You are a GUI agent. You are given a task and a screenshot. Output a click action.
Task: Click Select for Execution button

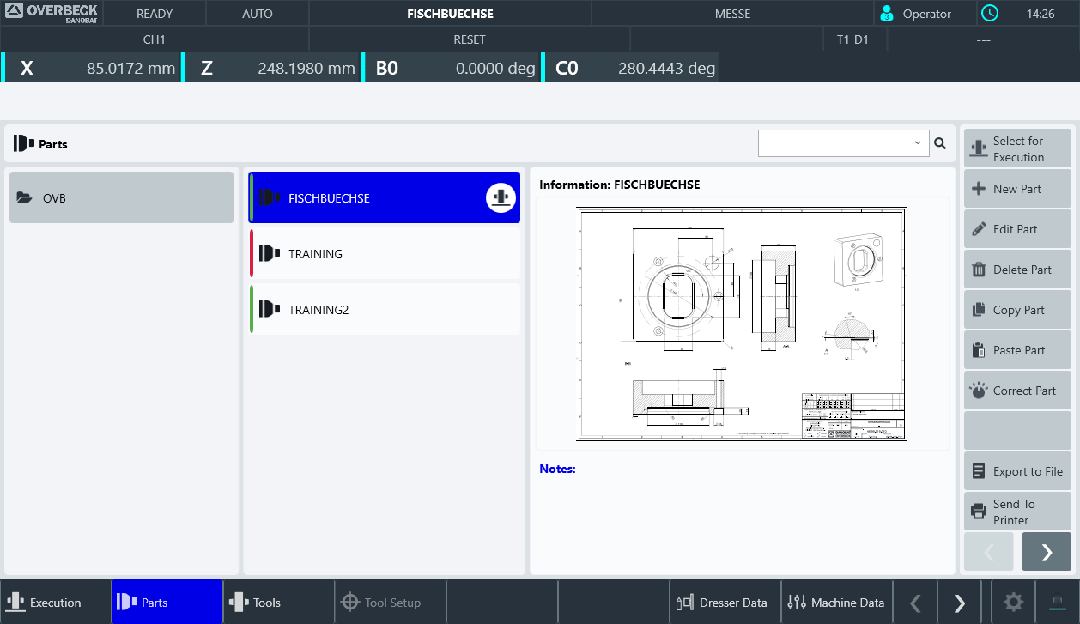click(1017, 148)
